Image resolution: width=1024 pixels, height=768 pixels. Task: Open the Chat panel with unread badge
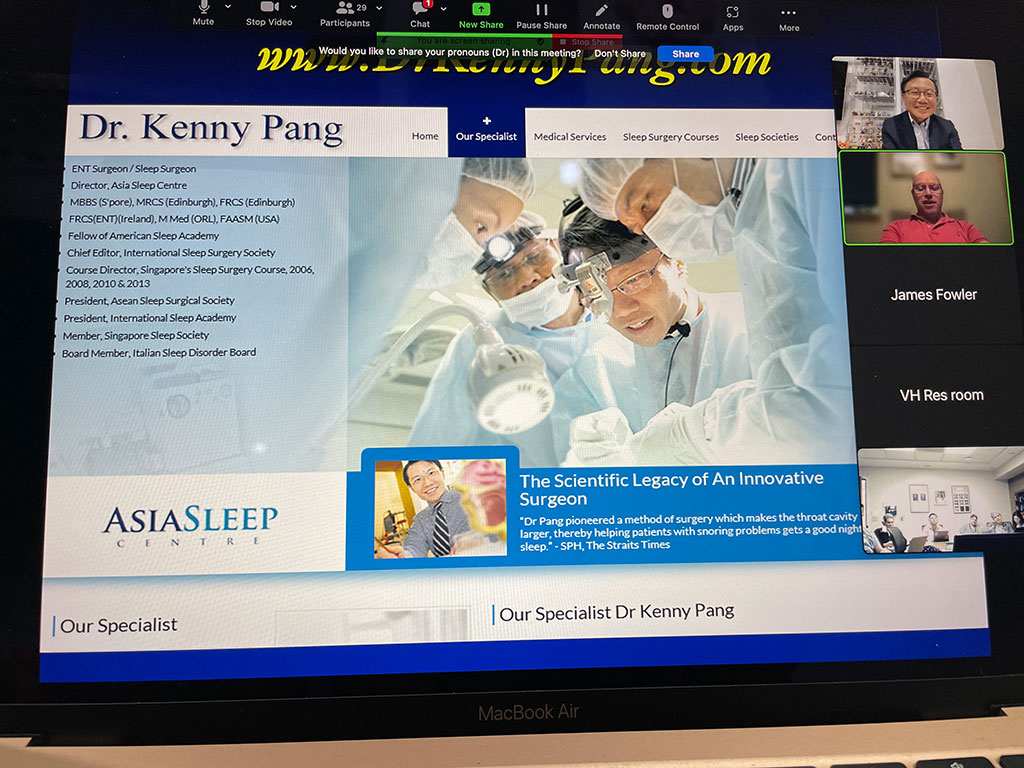[x=420, y=14]
